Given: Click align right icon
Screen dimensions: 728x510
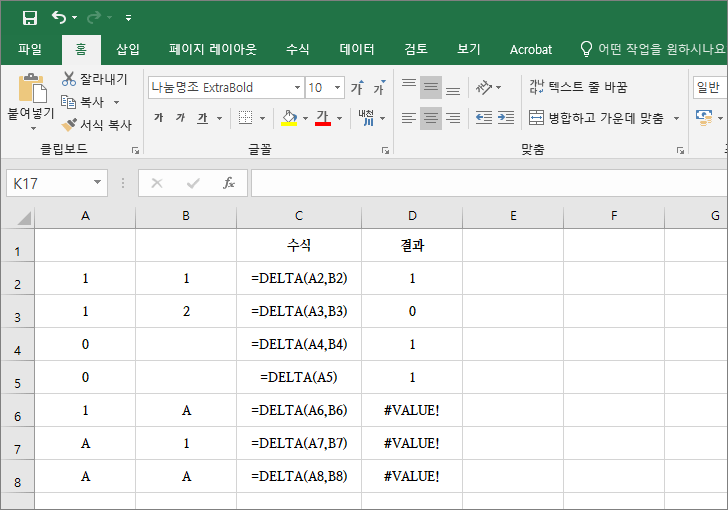Looking at the screenshot, I should [x=453, y=118].
